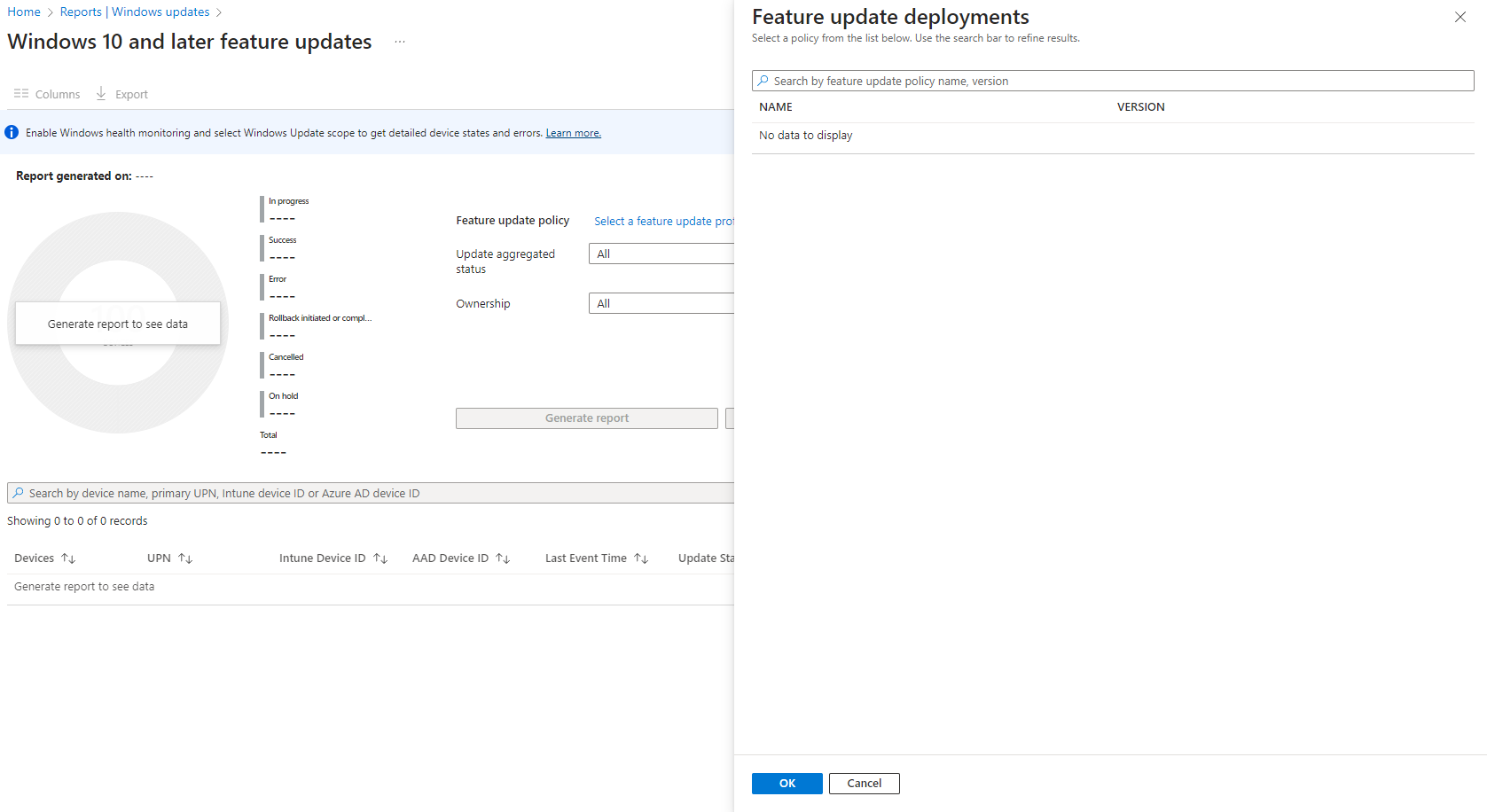This screenshot has width=1487, height=812.
Task: Click the blue info icon in the banner
Action: tap(12, 132)
